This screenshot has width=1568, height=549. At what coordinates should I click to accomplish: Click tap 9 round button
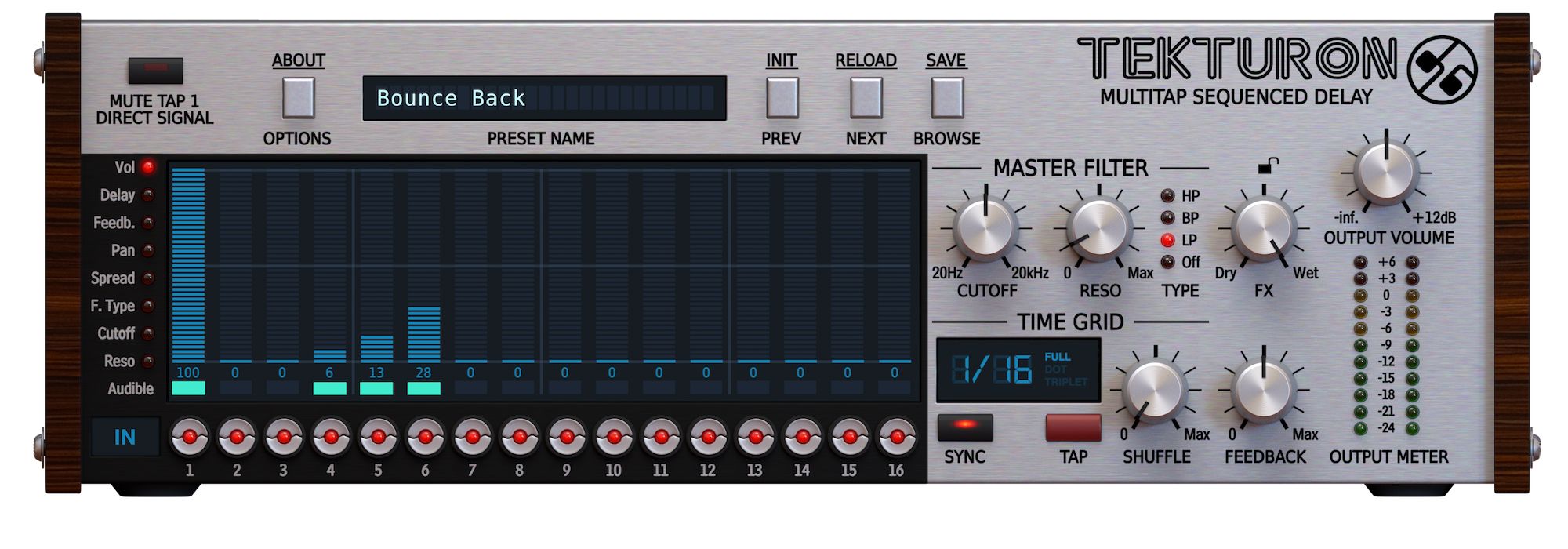566,436
